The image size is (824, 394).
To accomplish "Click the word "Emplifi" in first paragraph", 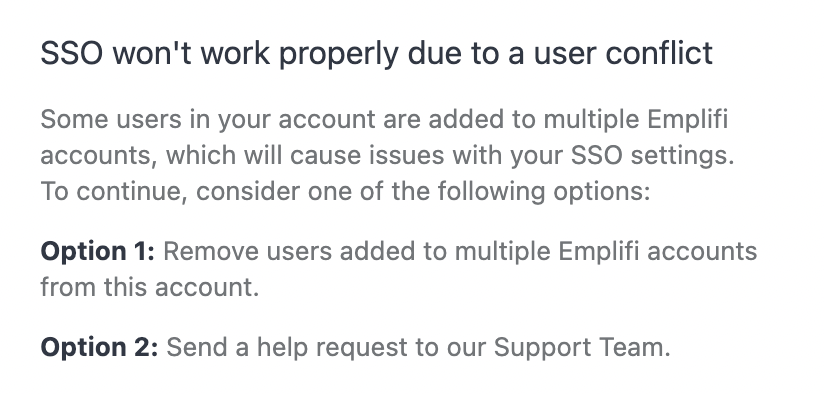I will tap(687, 120).
